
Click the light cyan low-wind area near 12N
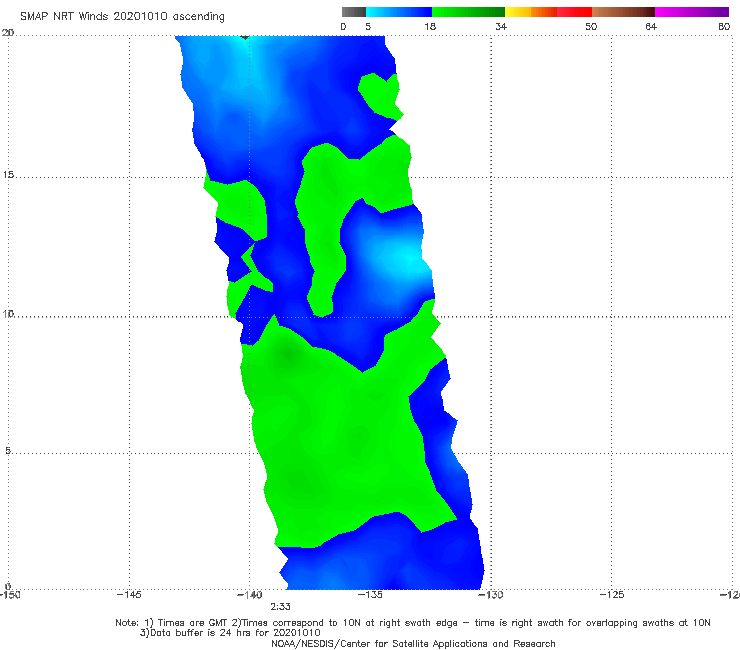coord(407,259)
